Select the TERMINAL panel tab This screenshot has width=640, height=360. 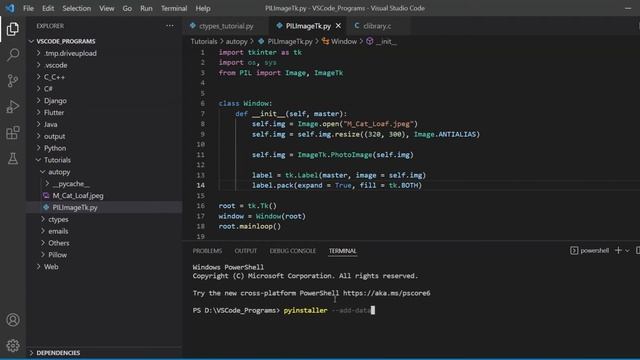tap(342, 251)
